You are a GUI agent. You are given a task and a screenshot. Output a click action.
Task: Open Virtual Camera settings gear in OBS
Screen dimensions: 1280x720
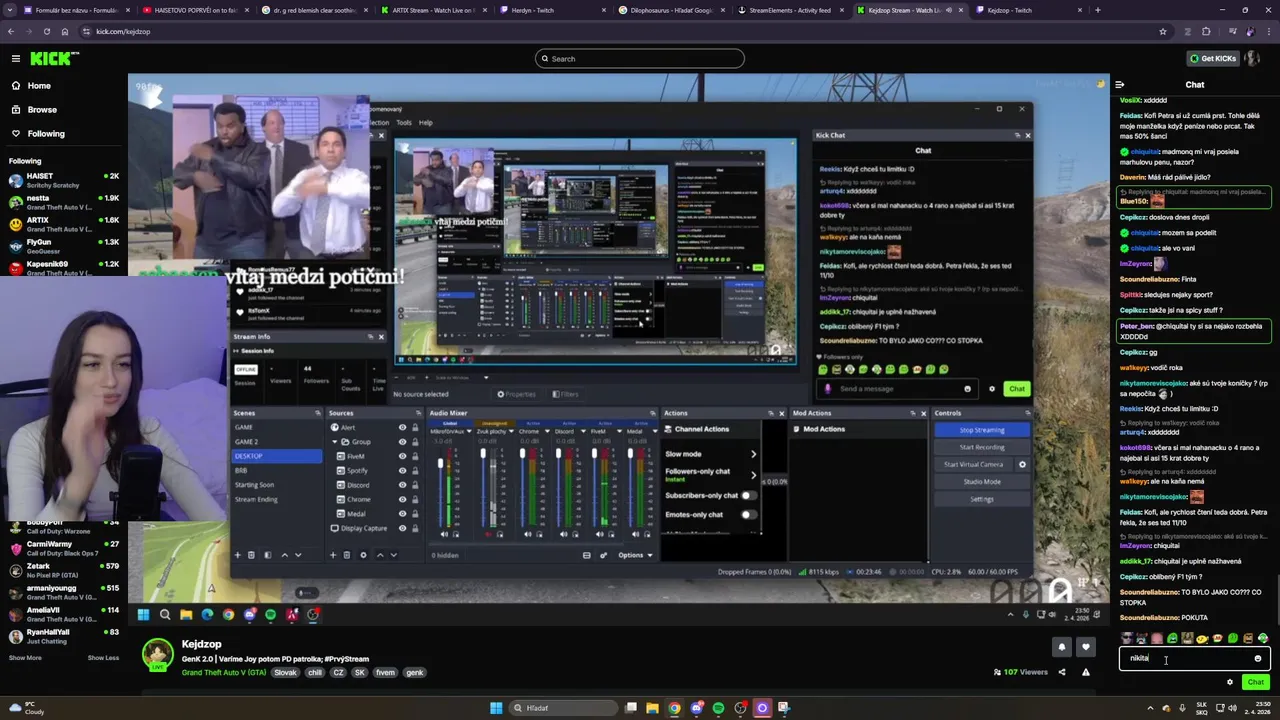click(x=1022, y=464)
